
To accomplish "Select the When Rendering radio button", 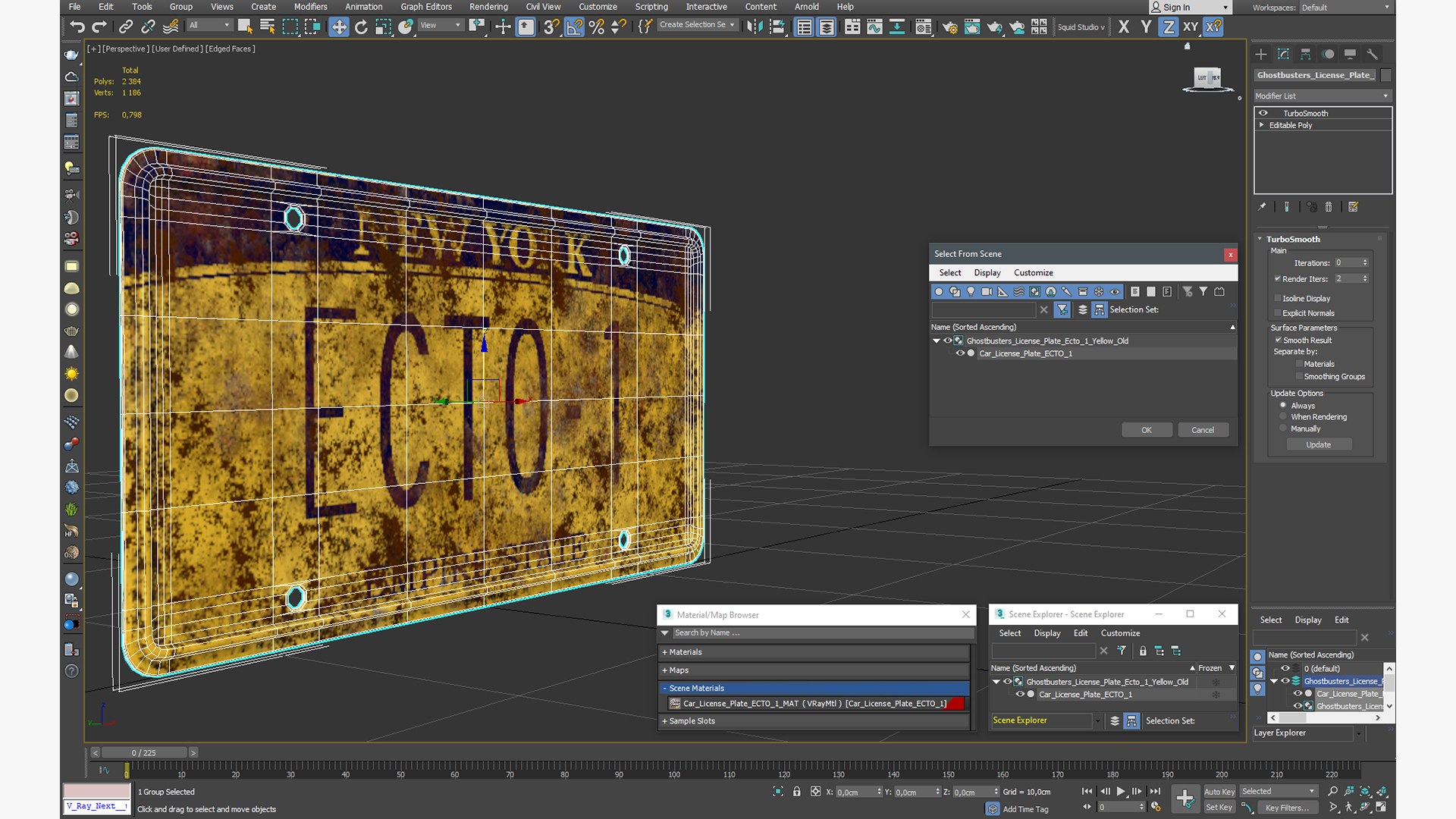I will pos(1283,417).
